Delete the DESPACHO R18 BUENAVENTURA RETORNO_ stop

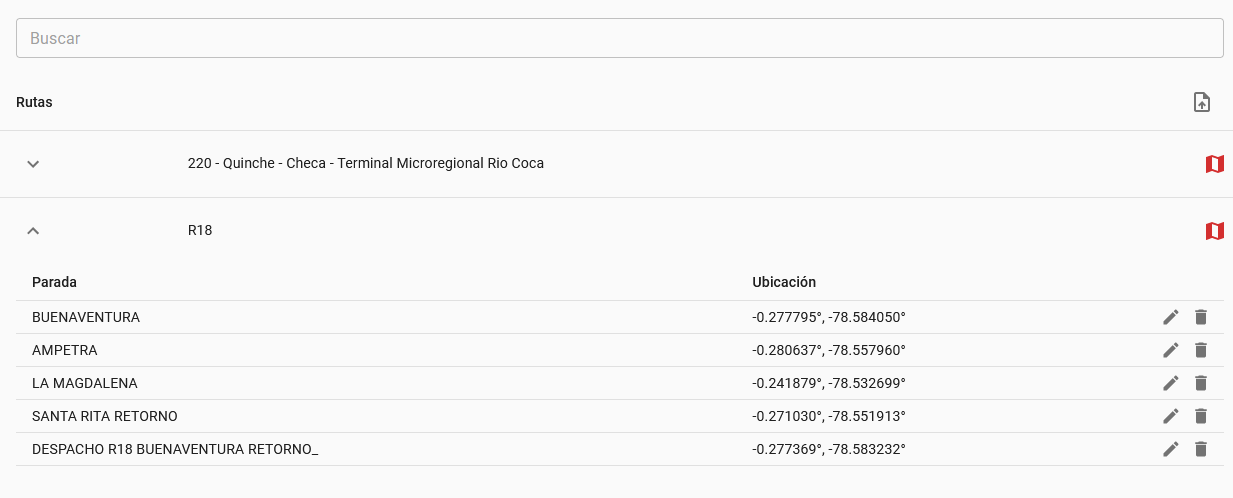coord(1201,449)
